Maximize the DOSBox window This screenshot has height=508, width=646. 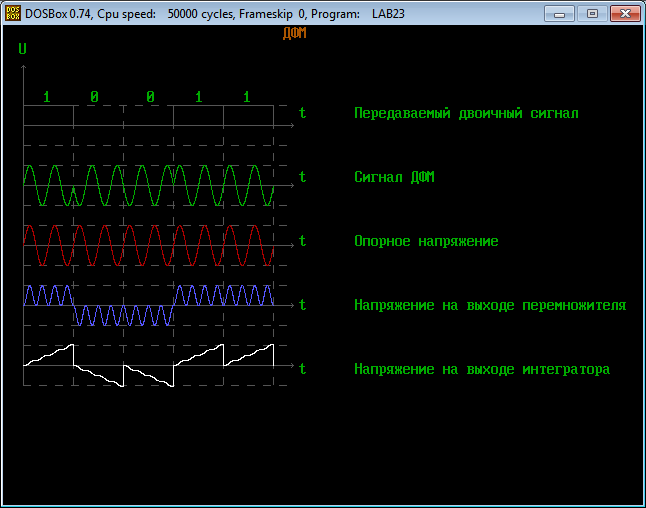(592, 14)
